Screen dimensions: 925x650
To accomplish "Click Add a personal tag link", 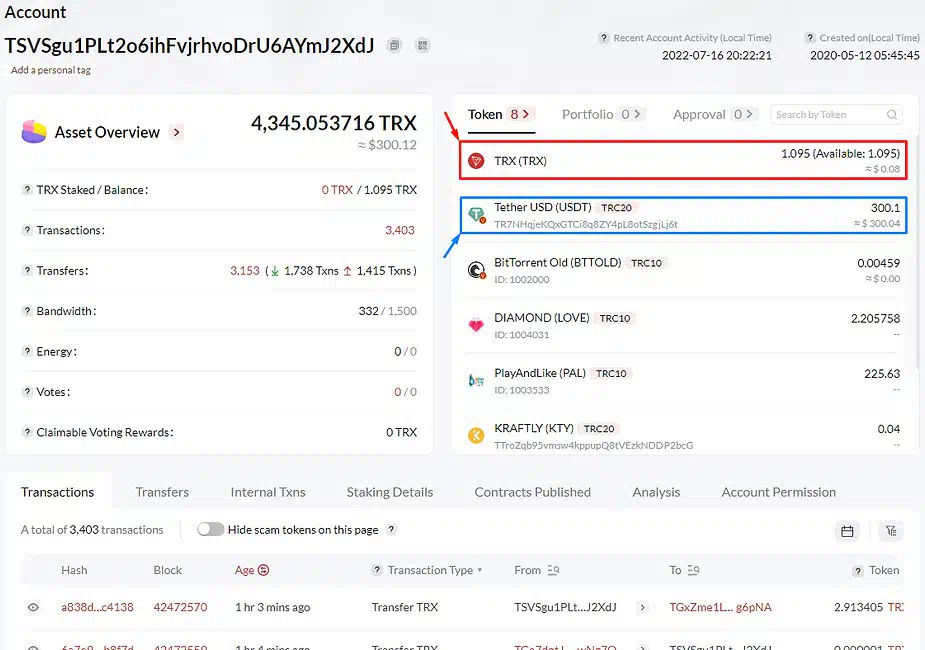I will (51, 70).
